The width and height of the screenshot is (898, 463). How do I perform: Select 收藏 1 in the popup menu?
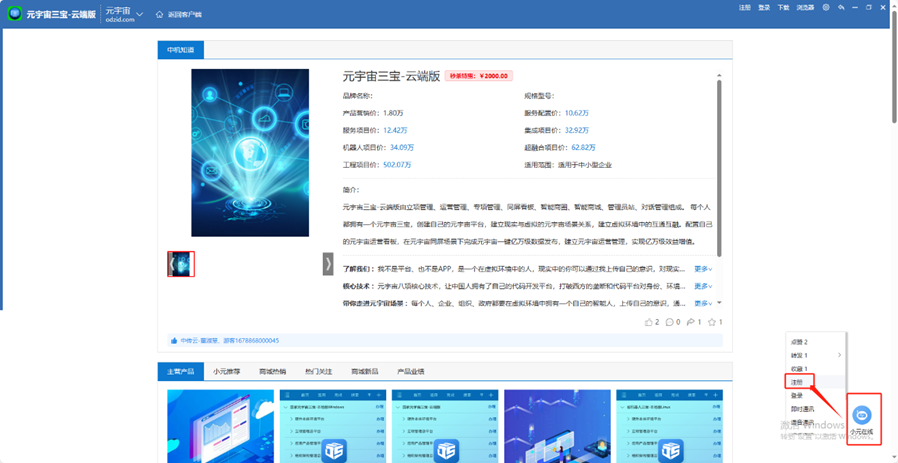pyautogui.click(x=798, y=368)
